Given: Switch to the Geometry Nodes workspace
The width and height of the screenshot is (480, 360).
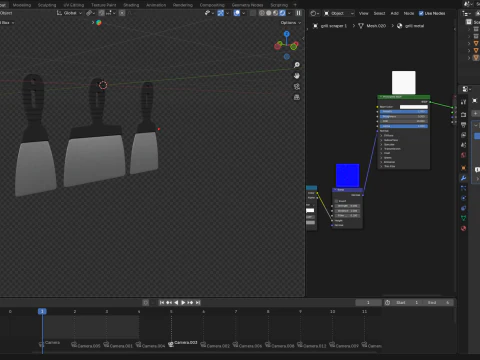Looking at the screenshot, I should pyautogui.click(x=247, y=5).
